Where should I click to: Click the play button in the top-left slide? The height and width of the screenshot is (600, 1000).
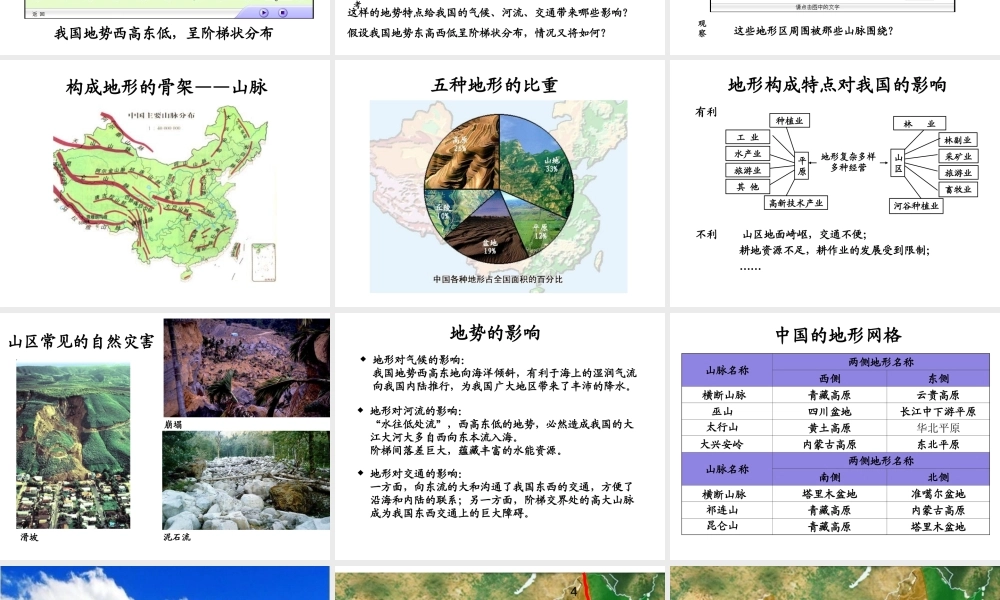point(264,12)
